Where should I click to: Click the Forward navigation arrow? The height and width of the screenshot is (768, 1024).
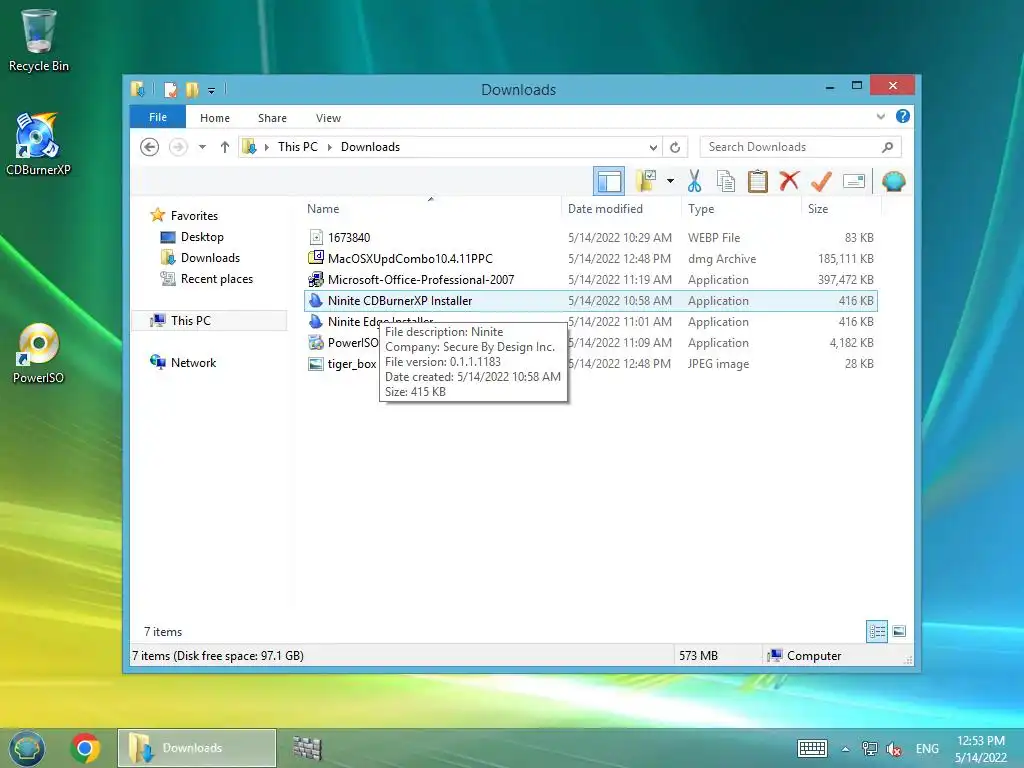178,147
